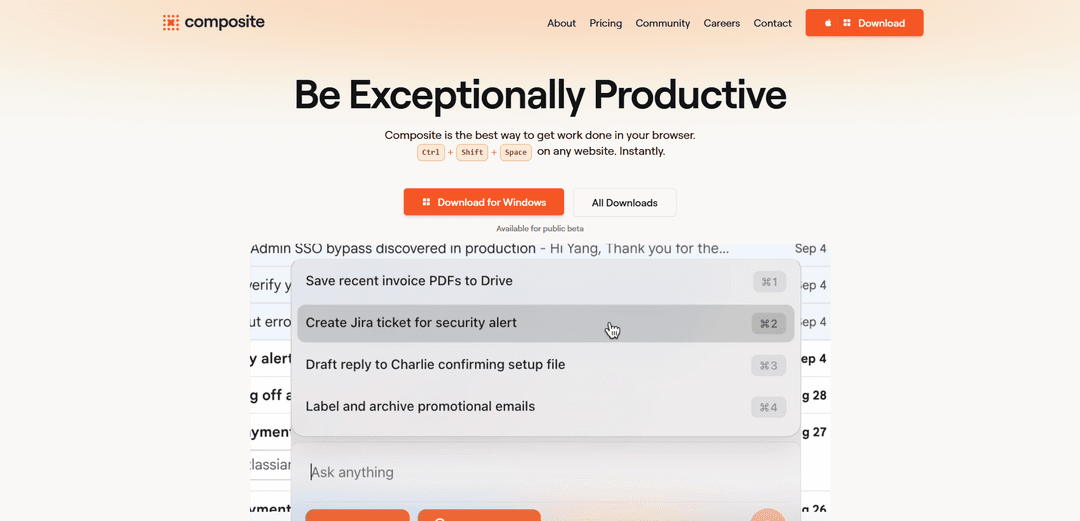Click the ⌘4 shortcut badge
Image resolution: width=1080 pixels, height=521 pixels.
coord(768,407)
